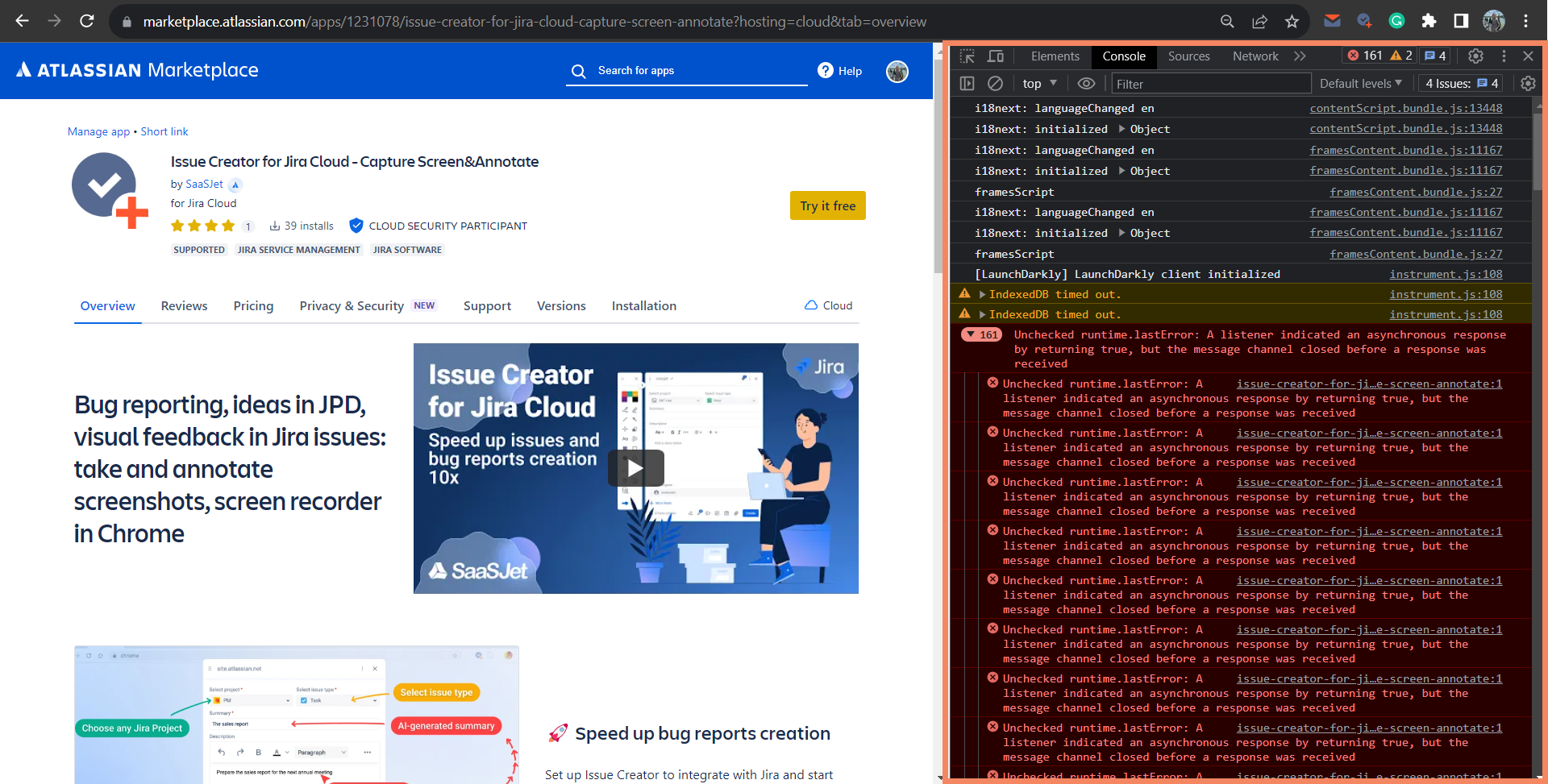Play the Issue Creator for Jira video
This screenshot has height=784, width=1548.
pos(636,467)
